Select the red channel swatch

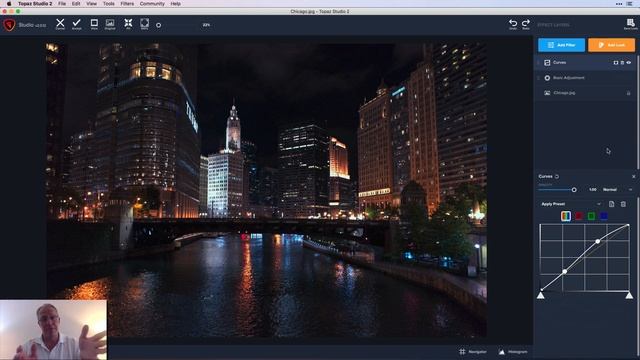point(579,216)
